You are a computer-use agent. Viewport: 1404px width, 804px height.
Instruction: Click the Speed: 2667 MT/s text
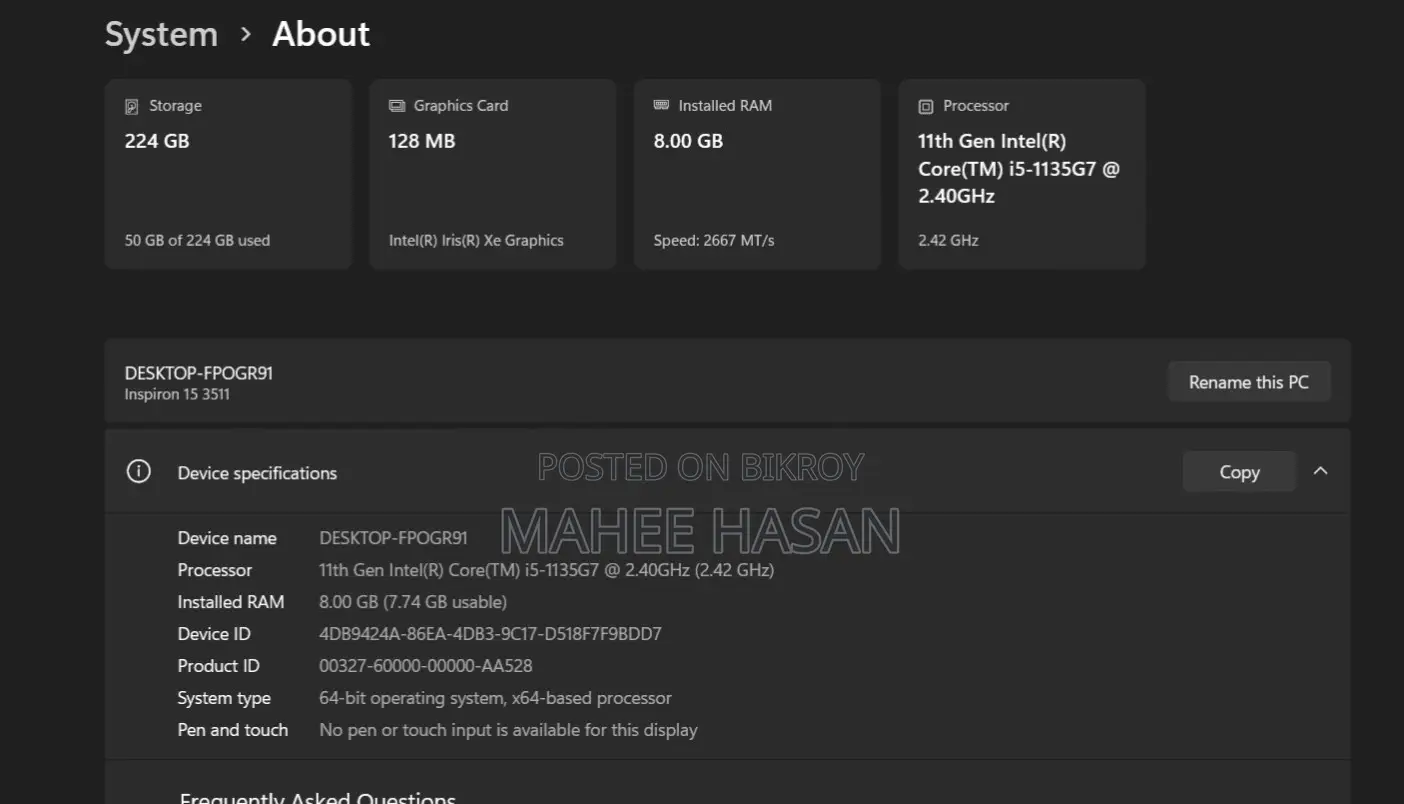tap(714, 240)
